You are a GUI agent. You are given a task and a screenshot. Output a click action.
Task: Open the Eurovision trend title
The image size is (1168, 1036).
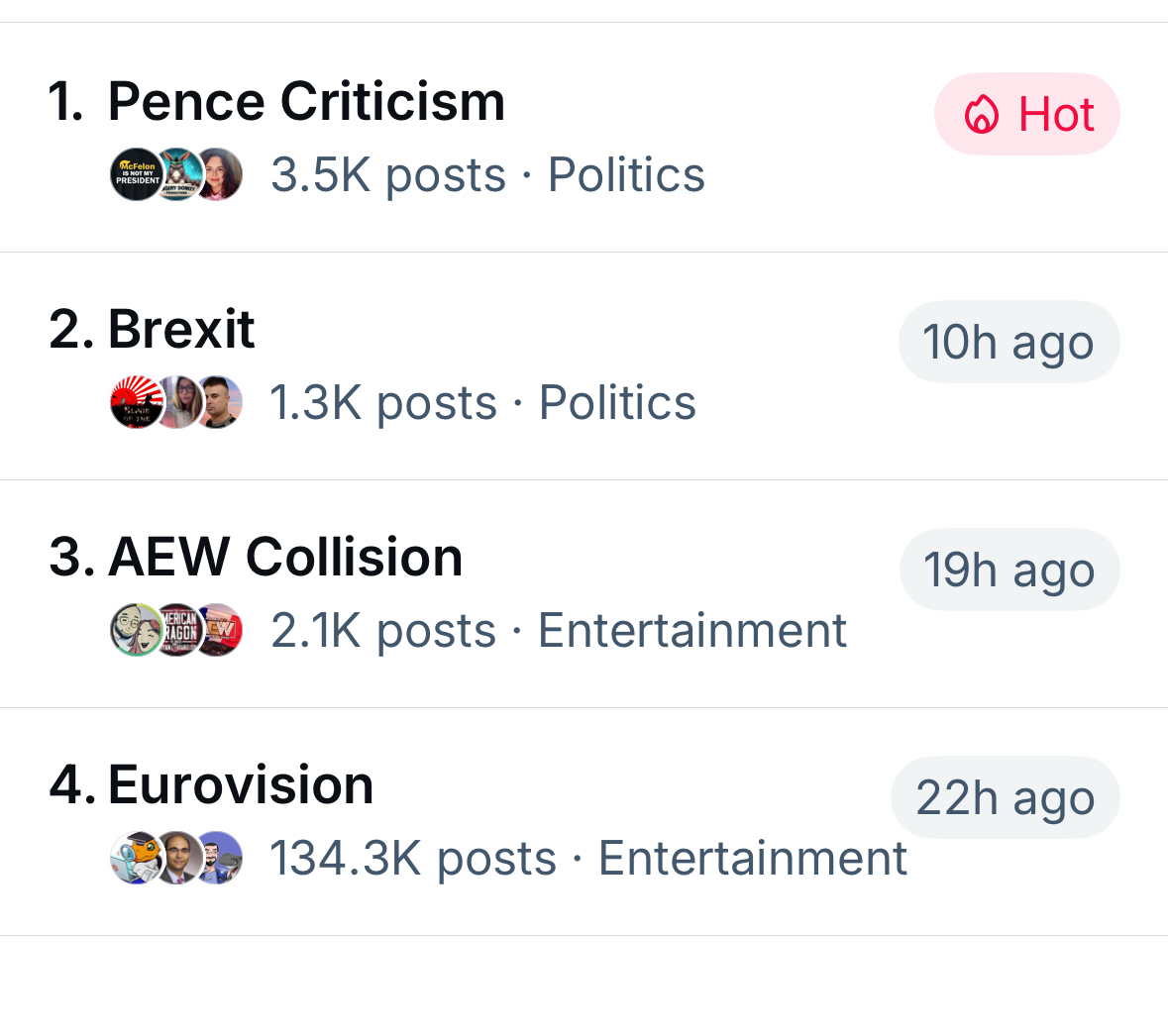point(241,784)
